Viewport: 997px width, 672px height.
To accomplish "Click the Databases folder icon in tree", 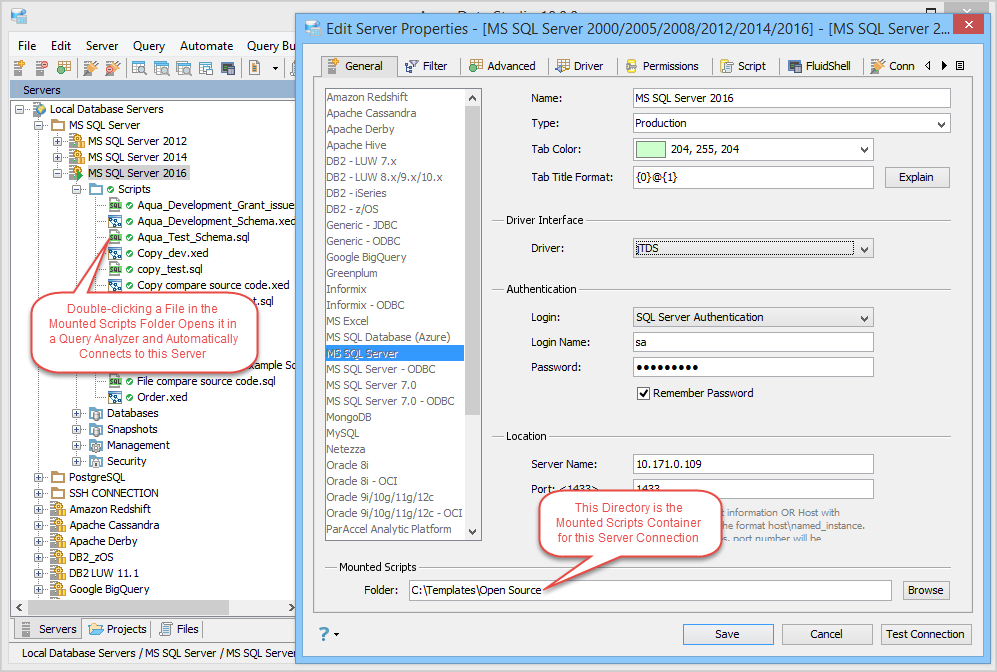I will 96,414.
